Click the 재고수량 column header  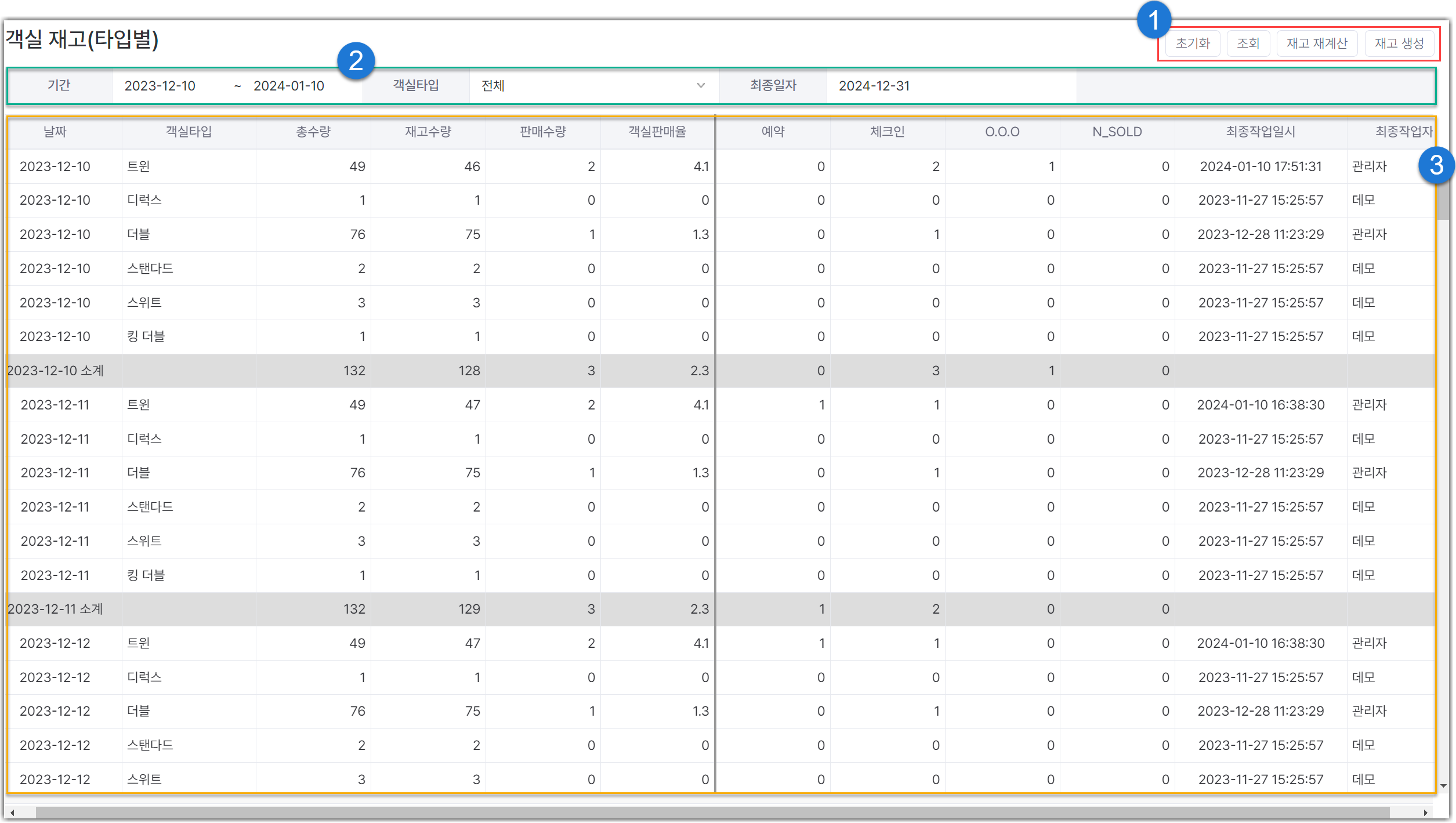click(428, 132)
